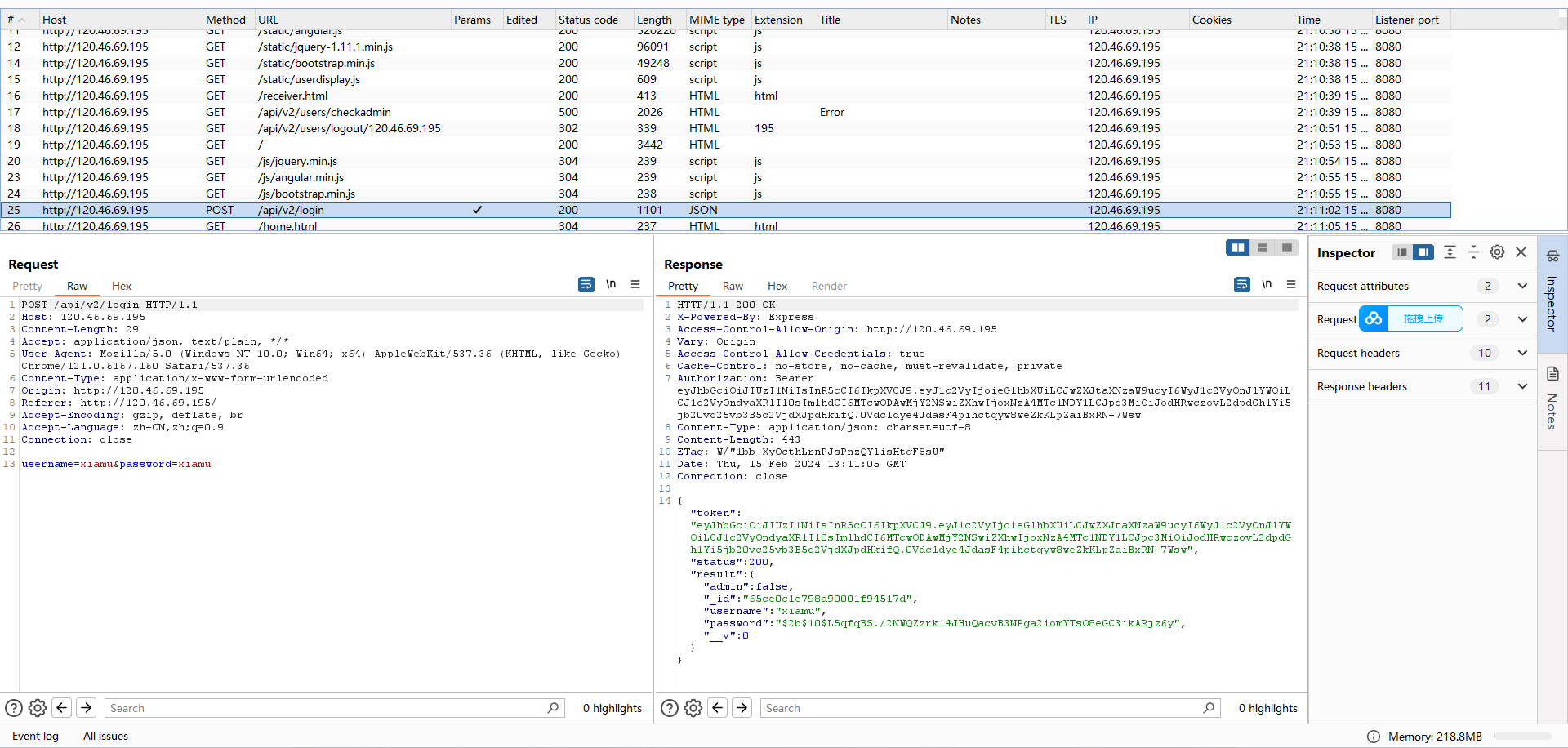
Task: Open Inspector settings gear
Action: point(1497,252)
